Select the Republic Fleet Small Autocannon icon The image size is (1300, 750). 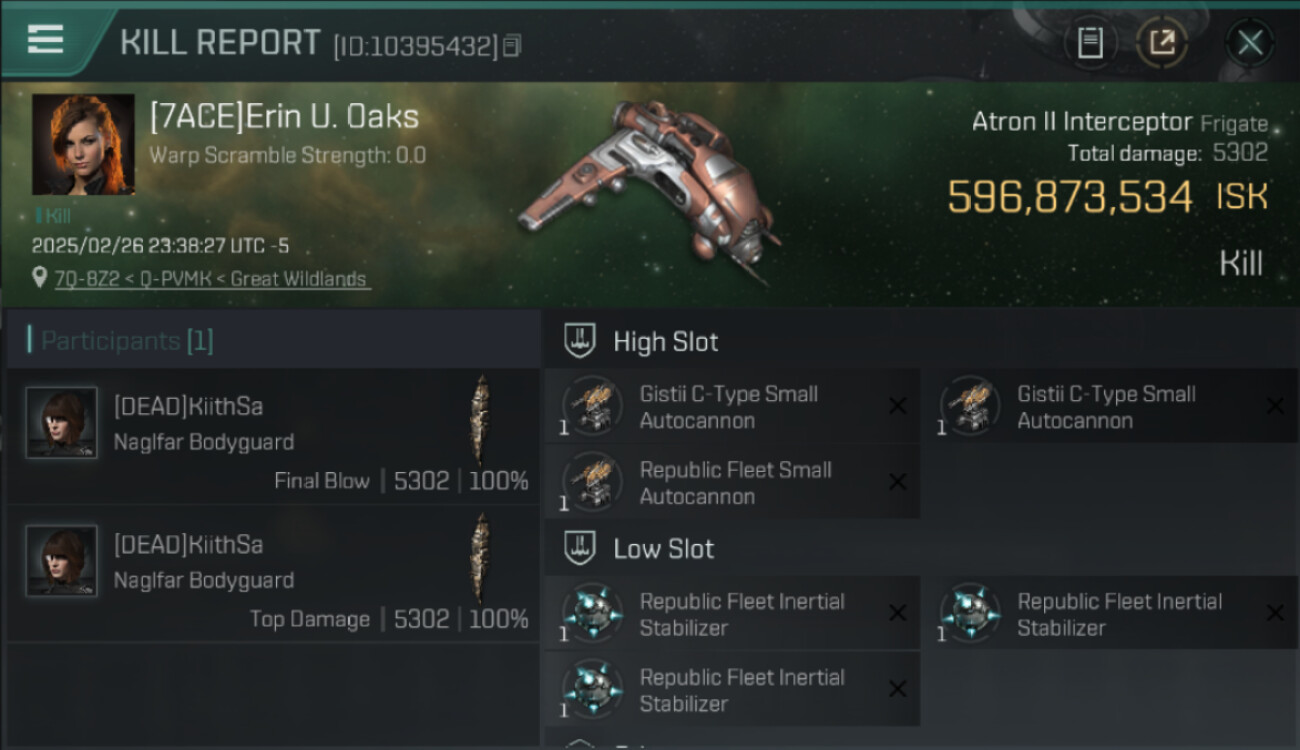click(593, 482)
